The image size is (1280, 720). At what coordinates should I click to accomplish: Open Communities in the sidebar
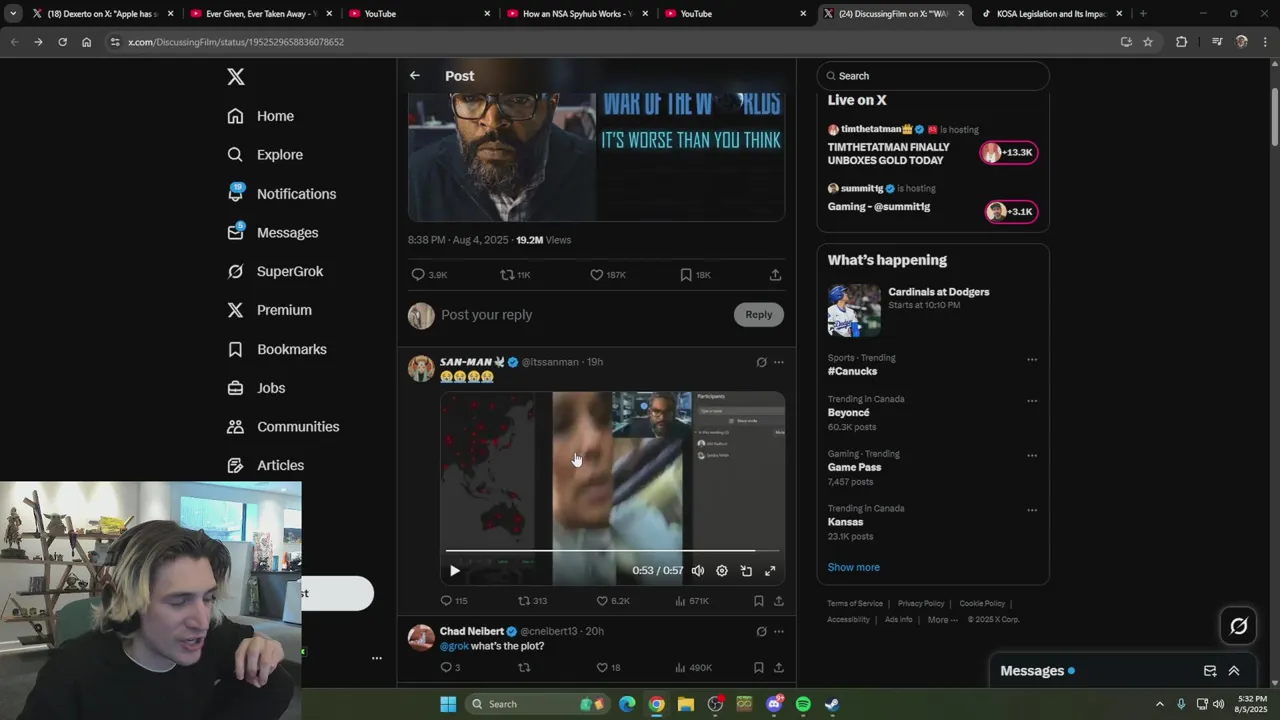pyautogui.click(x=283, y=427)
